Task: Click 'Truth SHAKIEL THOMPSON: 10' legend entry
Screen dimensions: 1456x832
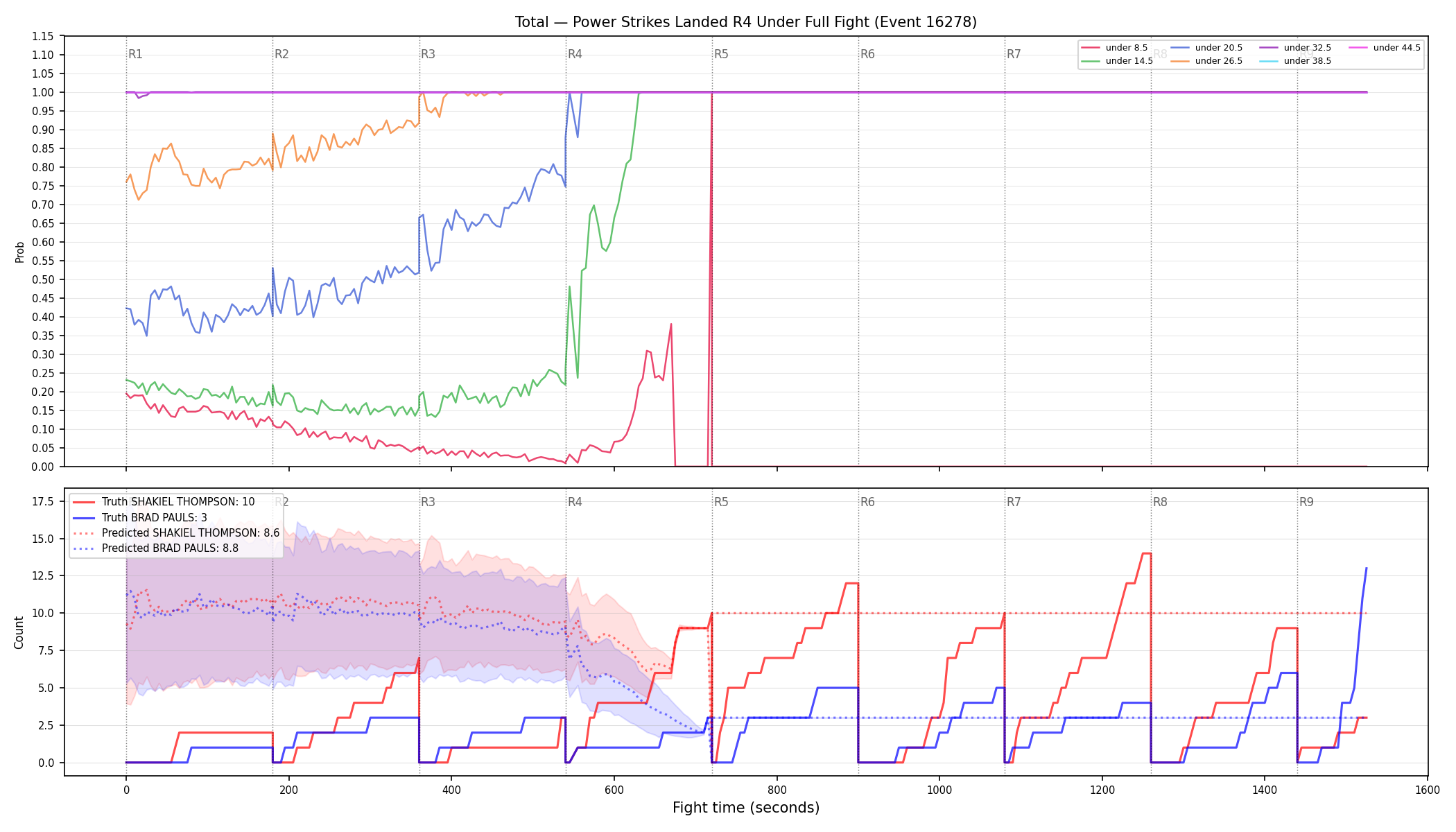Action: pyautogui.click(x=164, y=502)
